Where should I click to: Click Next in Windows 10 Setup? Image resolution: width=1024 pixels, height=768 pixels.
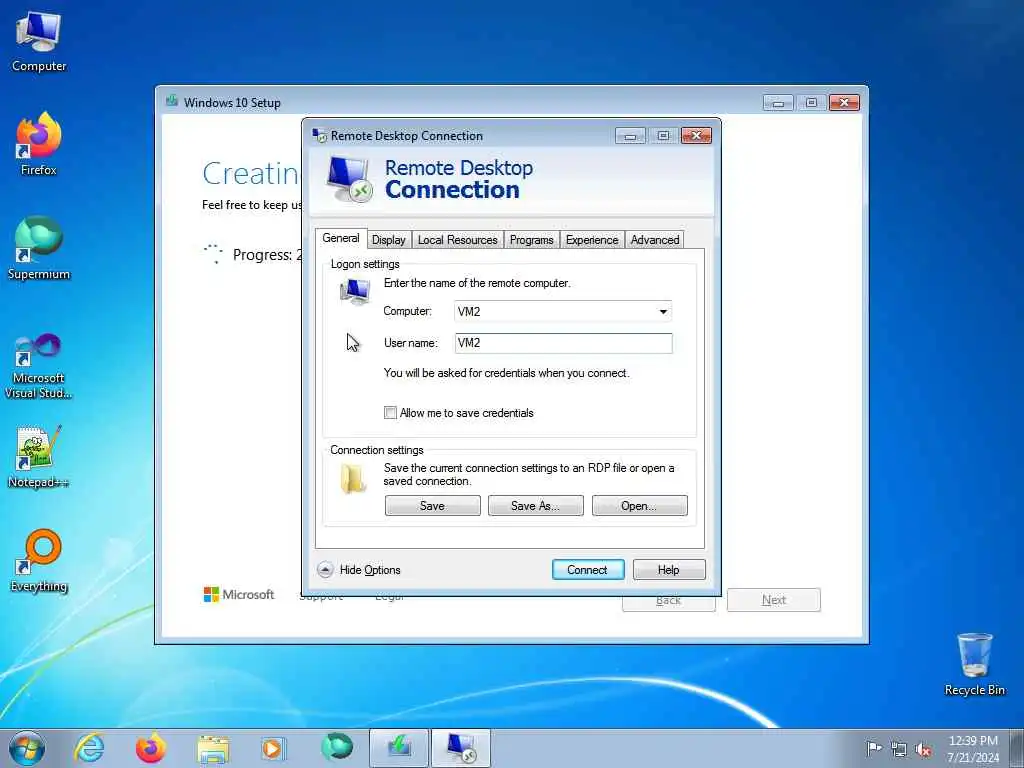(774, 600)
